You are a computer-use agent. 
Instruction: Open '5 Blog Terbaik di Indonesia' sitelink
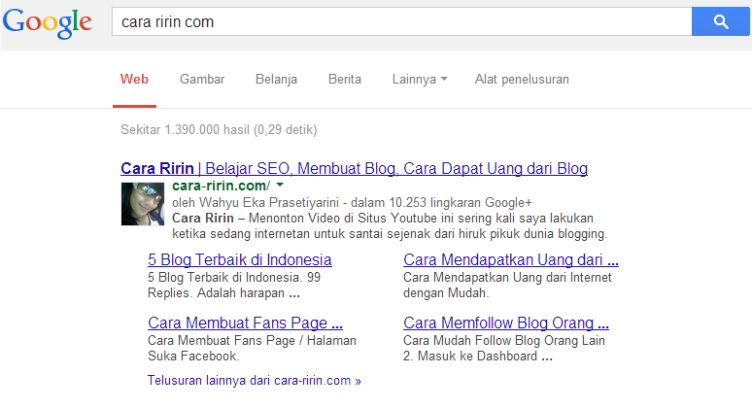coord(239,259)
